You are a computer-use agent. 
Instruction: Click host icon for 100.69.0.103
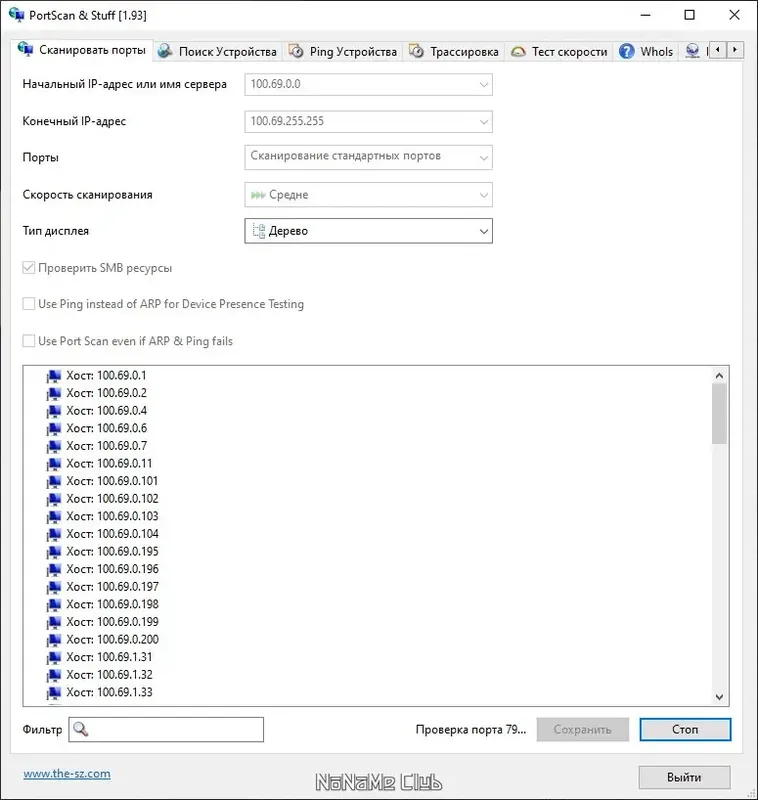(54, 517)
